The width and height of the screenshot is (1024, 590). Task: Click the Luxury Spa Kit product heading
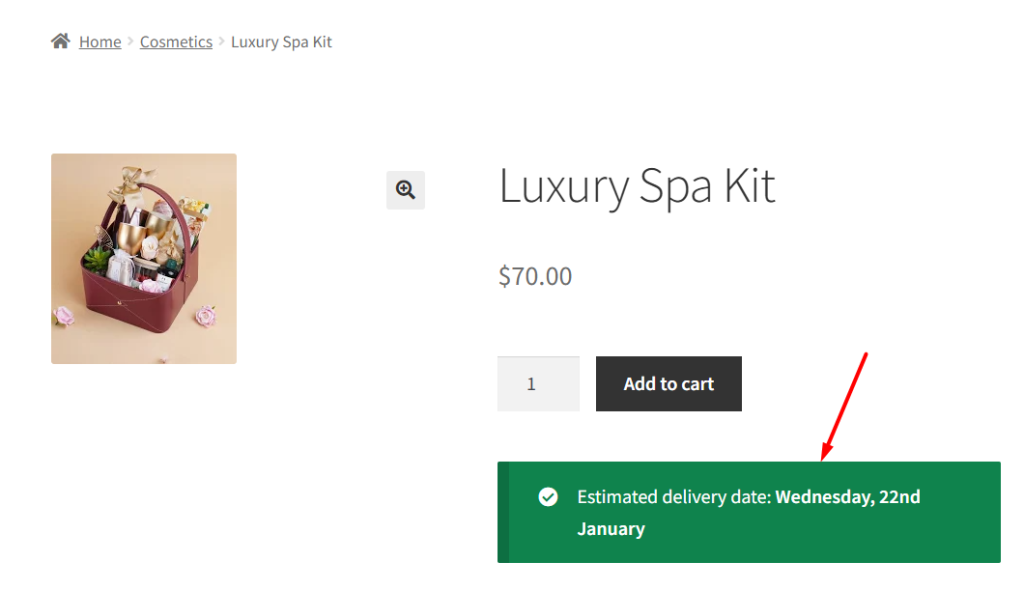tap(637, 186)
